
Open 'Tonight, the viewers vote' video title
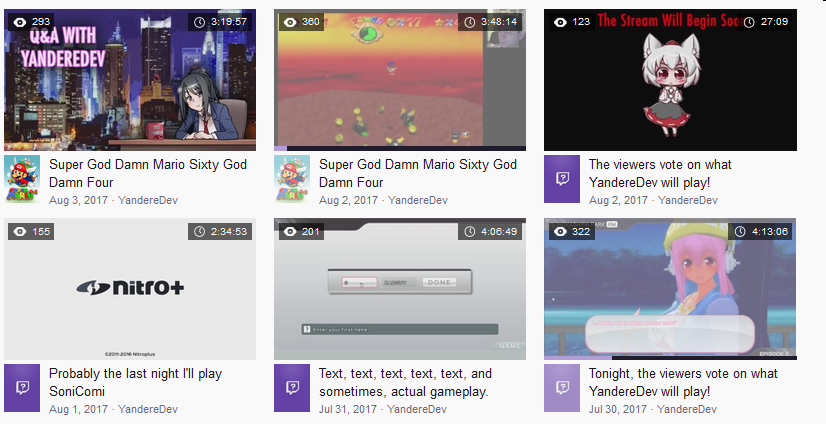point(683,382)
